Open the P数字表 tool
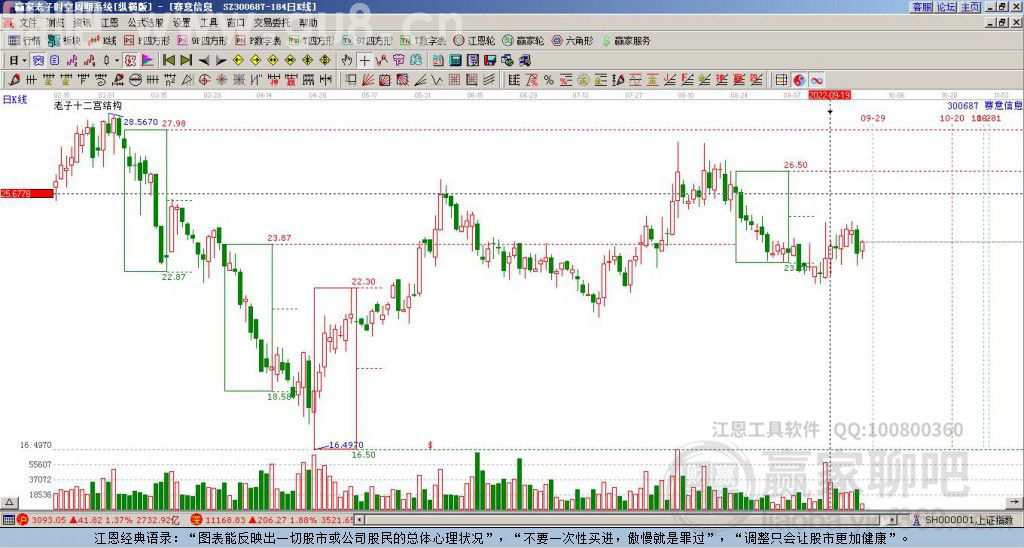This screenshot has height=548, width=1024. (258, 40)
